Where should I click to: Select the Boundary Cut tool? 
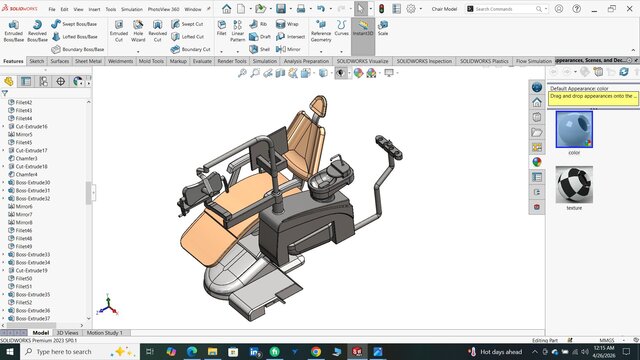pyautogui.click(x=191, y=49)
